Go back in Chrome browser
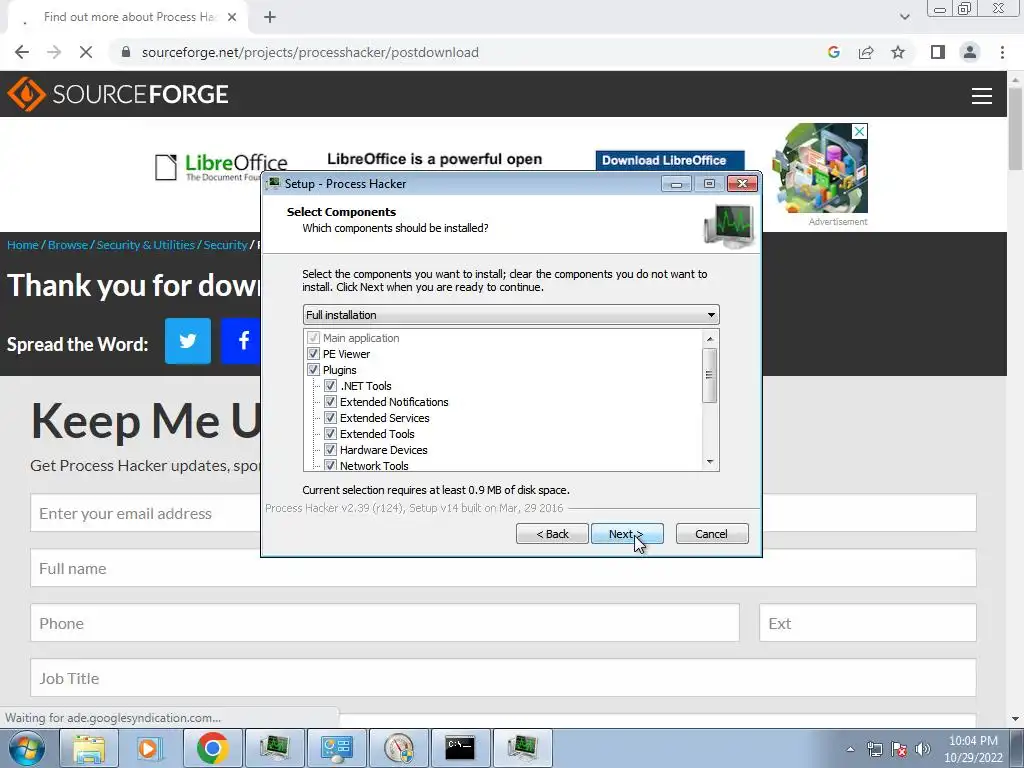The height and width of the screenshot is (768, 1024). pos(22,52)
